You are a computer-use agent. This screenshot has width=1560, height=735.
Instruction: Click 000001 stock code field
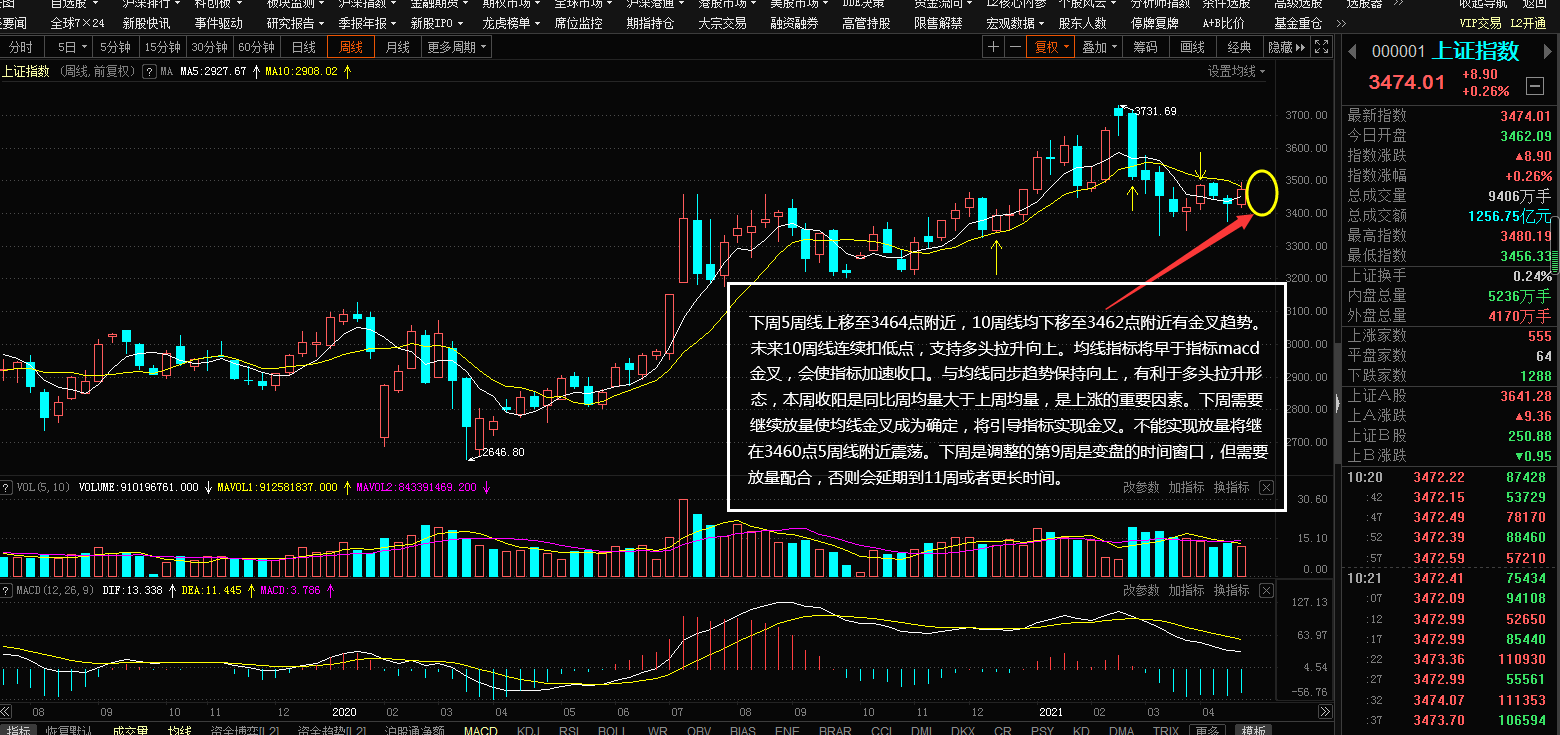pos(1398,52)
